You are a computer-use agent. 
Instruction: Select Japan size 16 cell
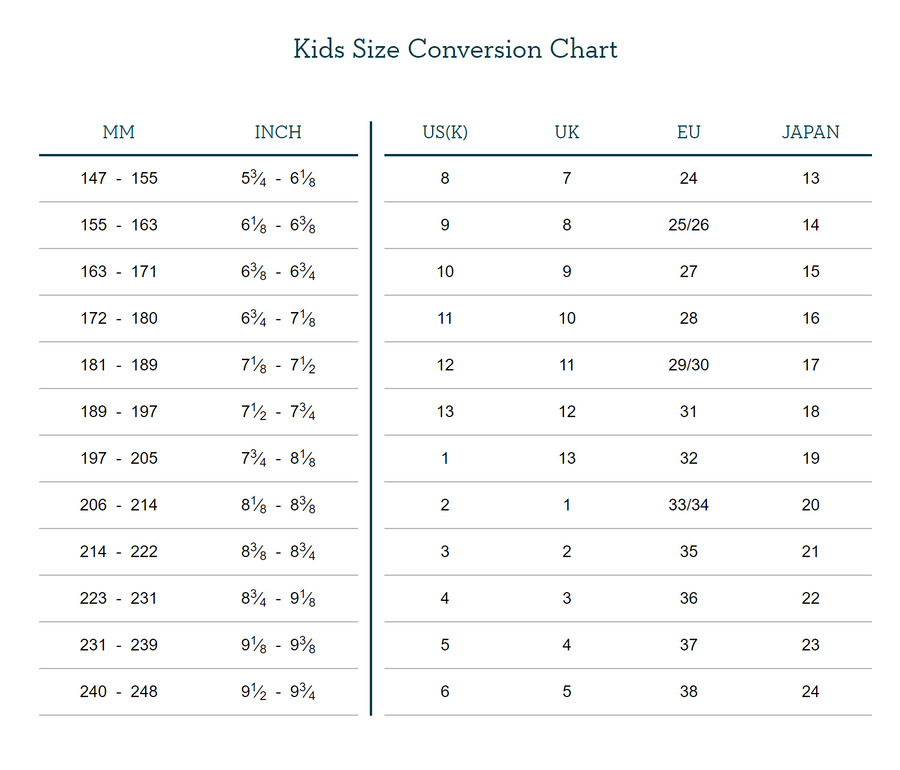pyautogui.click(x=810, y=319)
